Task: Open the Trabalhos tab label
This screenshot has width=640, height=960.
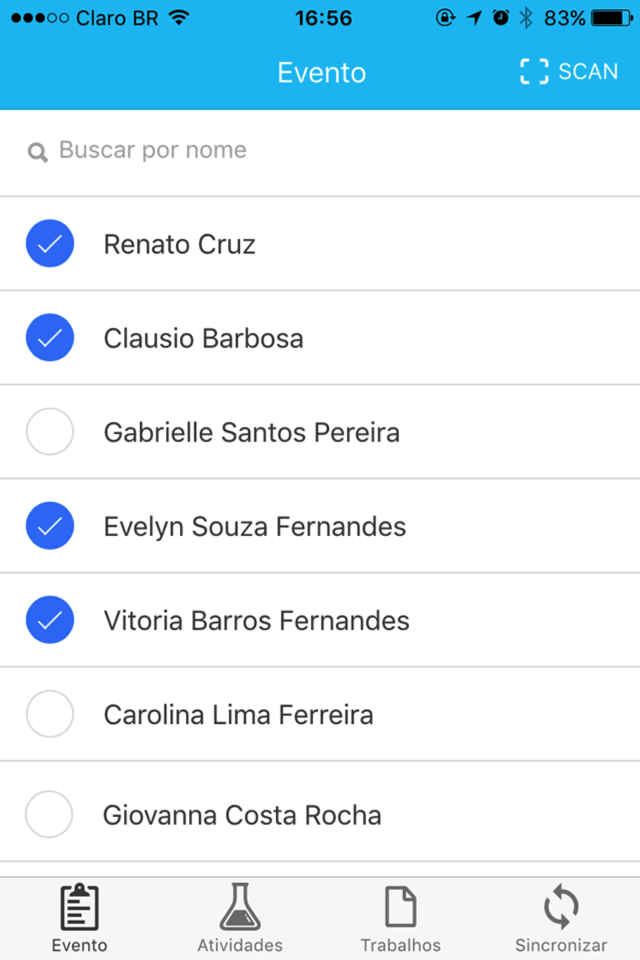Action: [400, 945]
